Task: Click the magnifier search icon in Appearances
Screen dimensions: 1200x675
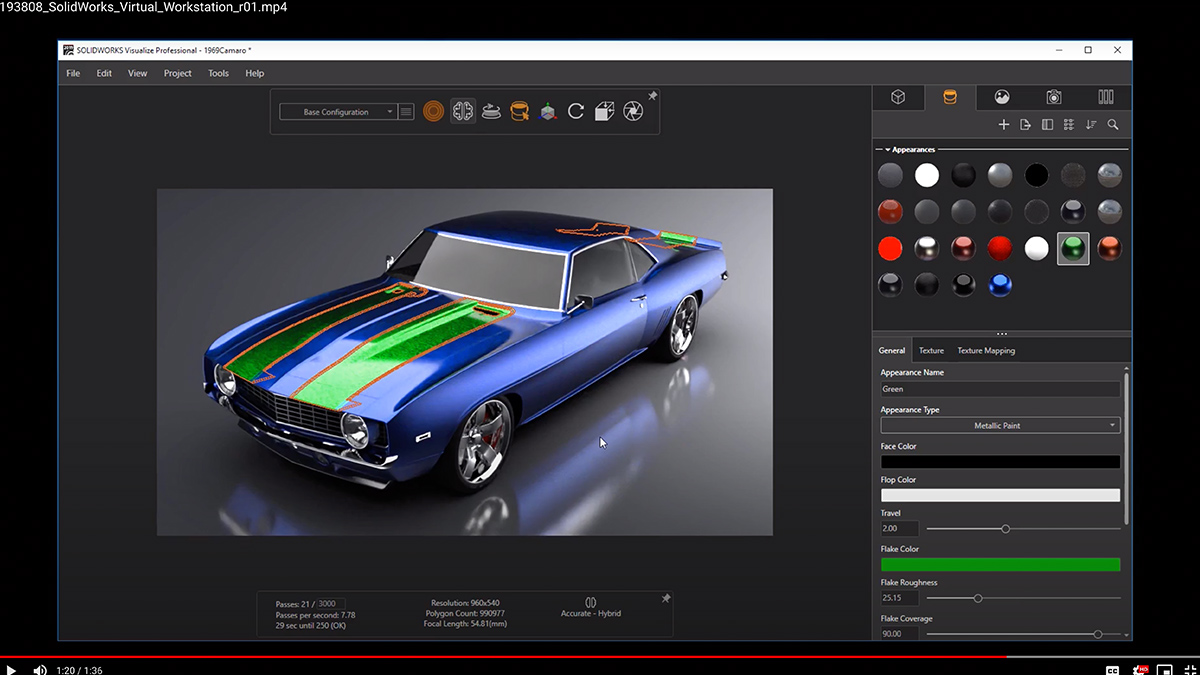Action: pyautogui.click(x=1112, y=125)
